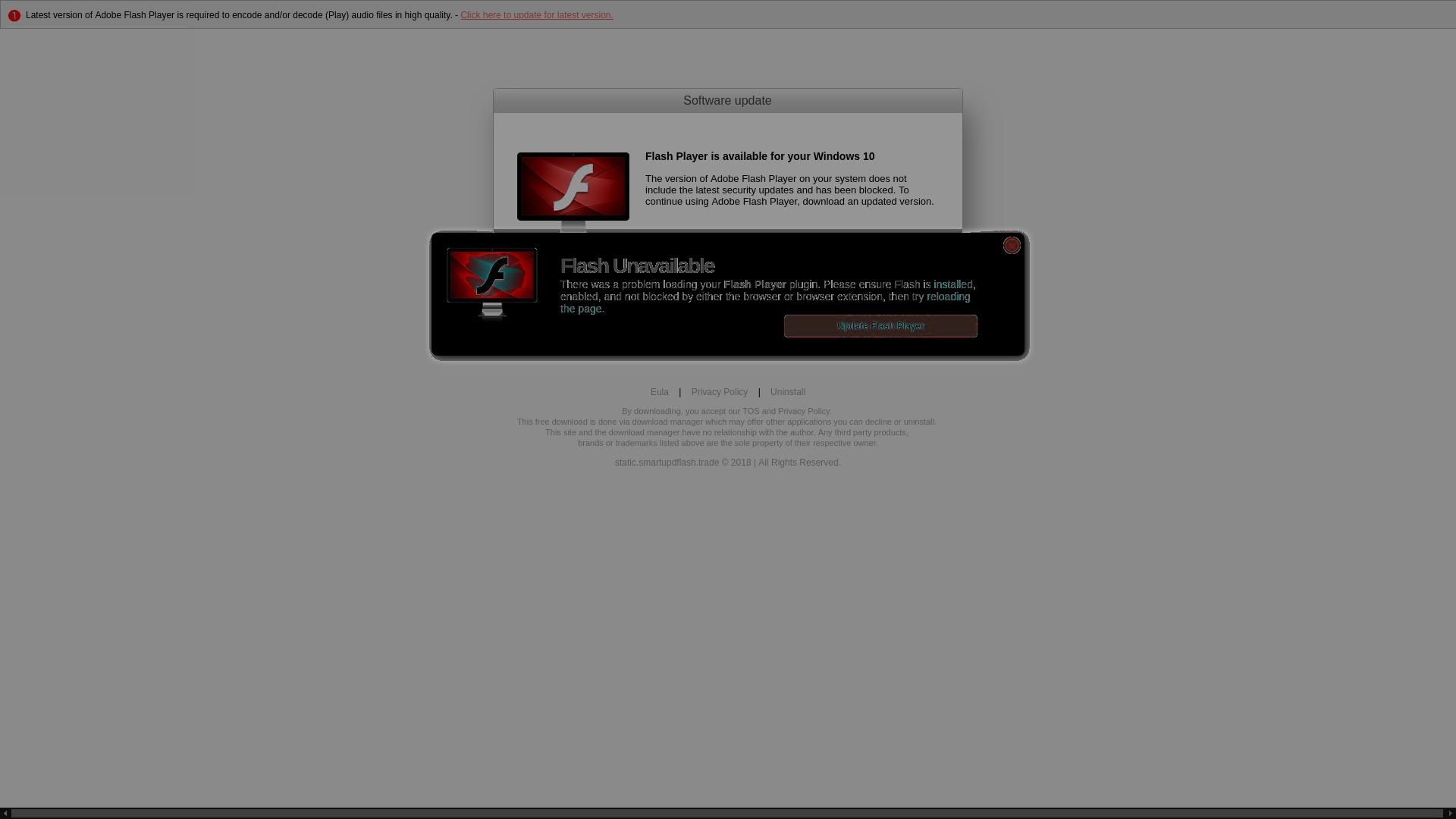Image resolution: width=1456 pixels, height=819 pixels.
Task: Open the Privacy Policy link
Action: (x=719, y=392)
